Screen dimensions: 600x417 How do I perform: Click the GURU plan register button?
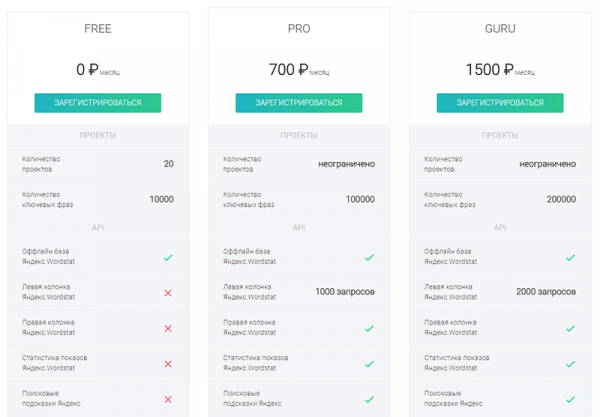tap(500, 103)
